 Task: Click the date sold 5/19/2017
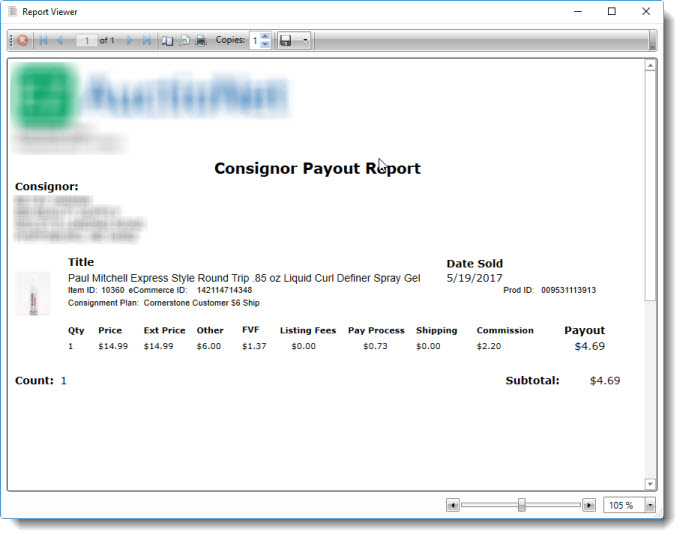coord(474,278)
